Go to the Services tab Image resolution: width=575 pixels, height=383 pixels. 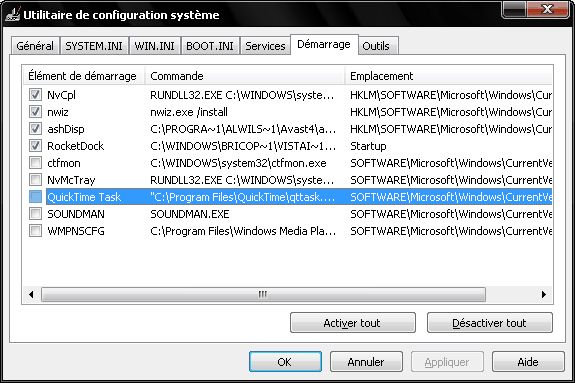coord(265,46)
